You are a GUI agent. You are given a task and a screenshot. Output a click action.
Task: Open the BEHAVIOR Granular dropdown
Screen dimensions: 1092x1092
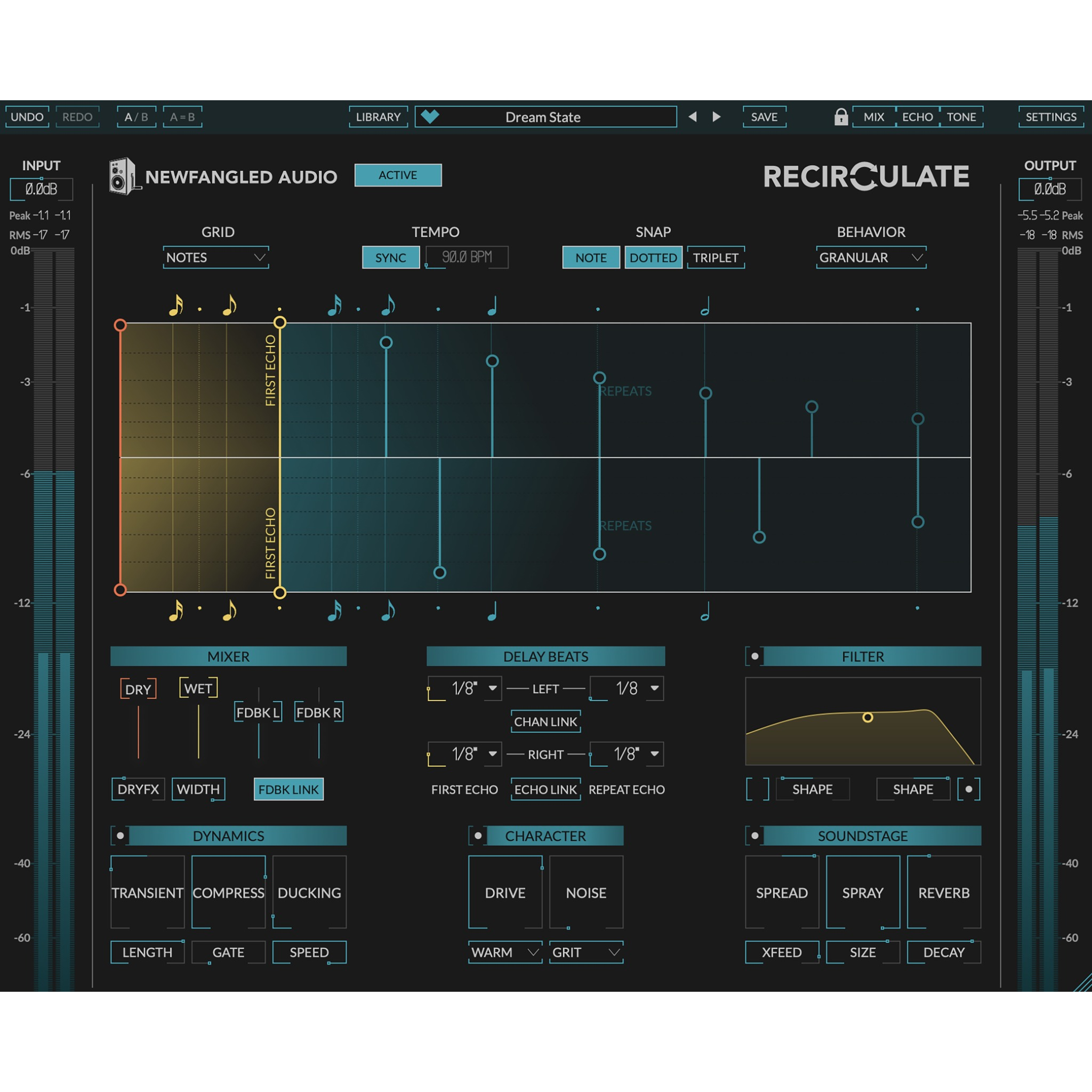coord(870,257)
